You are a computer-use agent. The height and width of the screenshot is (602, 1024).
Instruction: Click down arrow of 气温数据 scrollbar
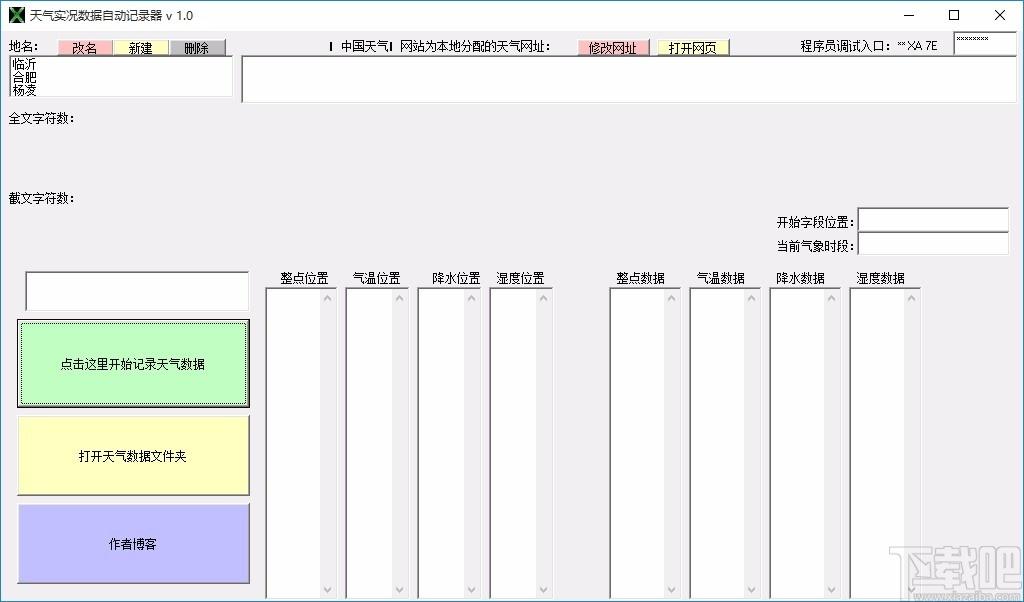click(x=751, y=590)
